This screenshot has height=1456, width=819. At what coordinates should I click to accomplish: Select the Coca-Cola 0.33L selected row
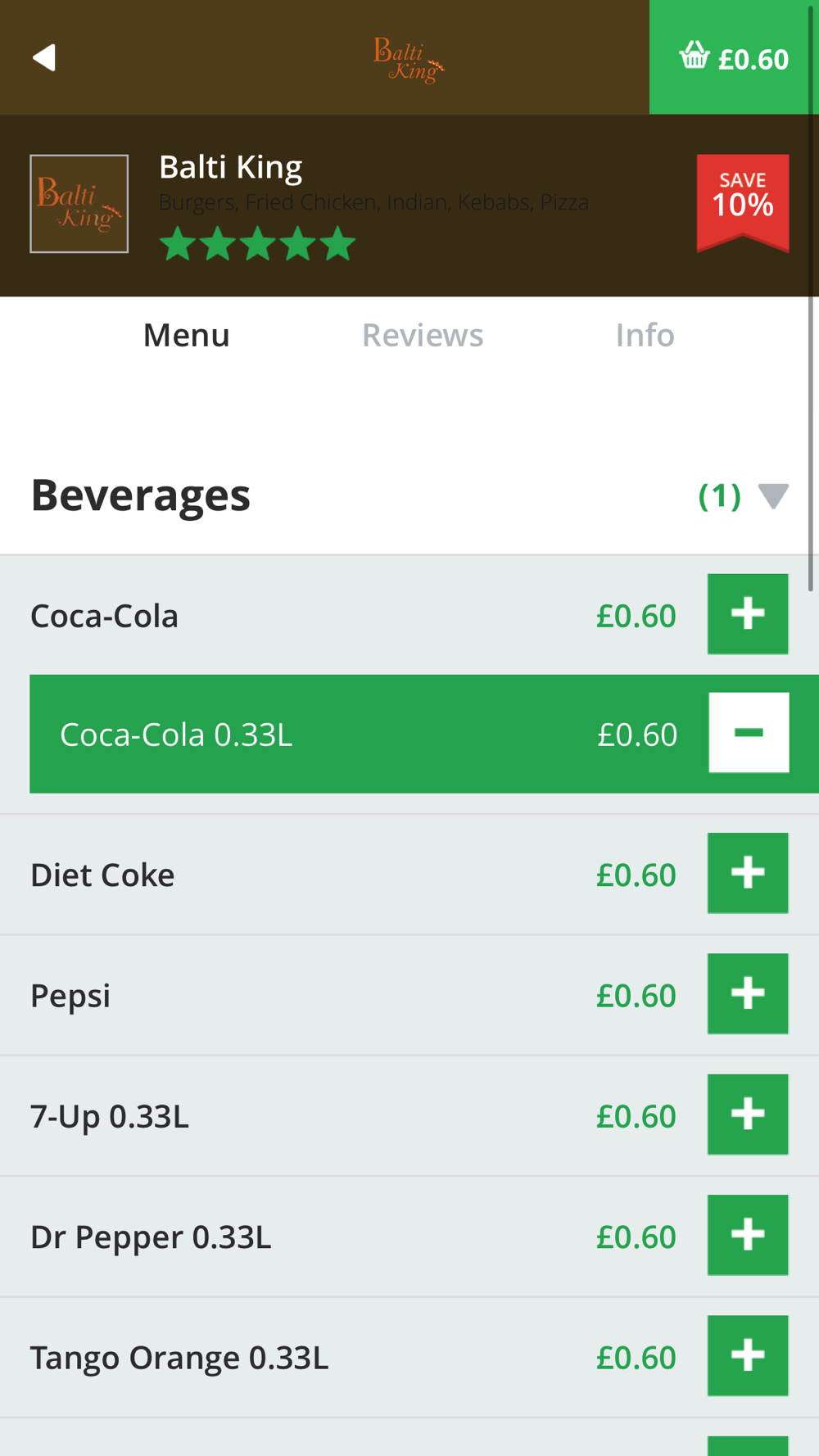[x=424, y=734]
